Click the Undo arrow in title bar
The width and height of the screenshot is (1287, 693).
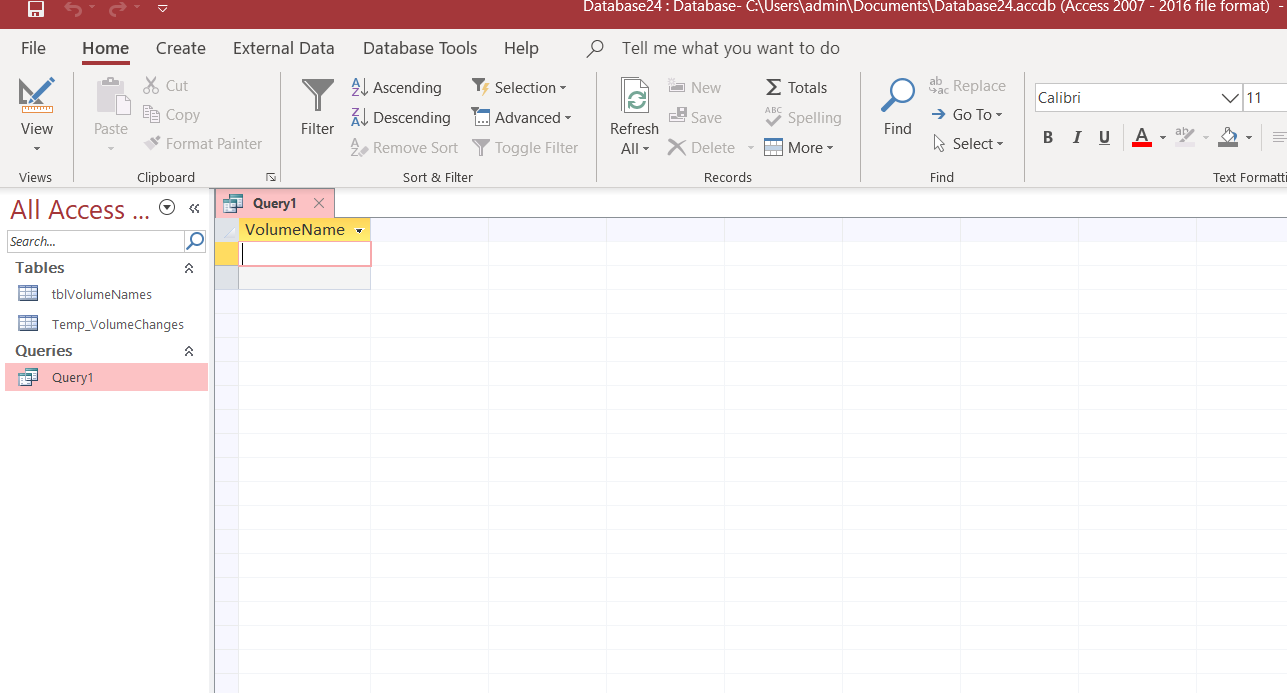click(x=73, y=9)
